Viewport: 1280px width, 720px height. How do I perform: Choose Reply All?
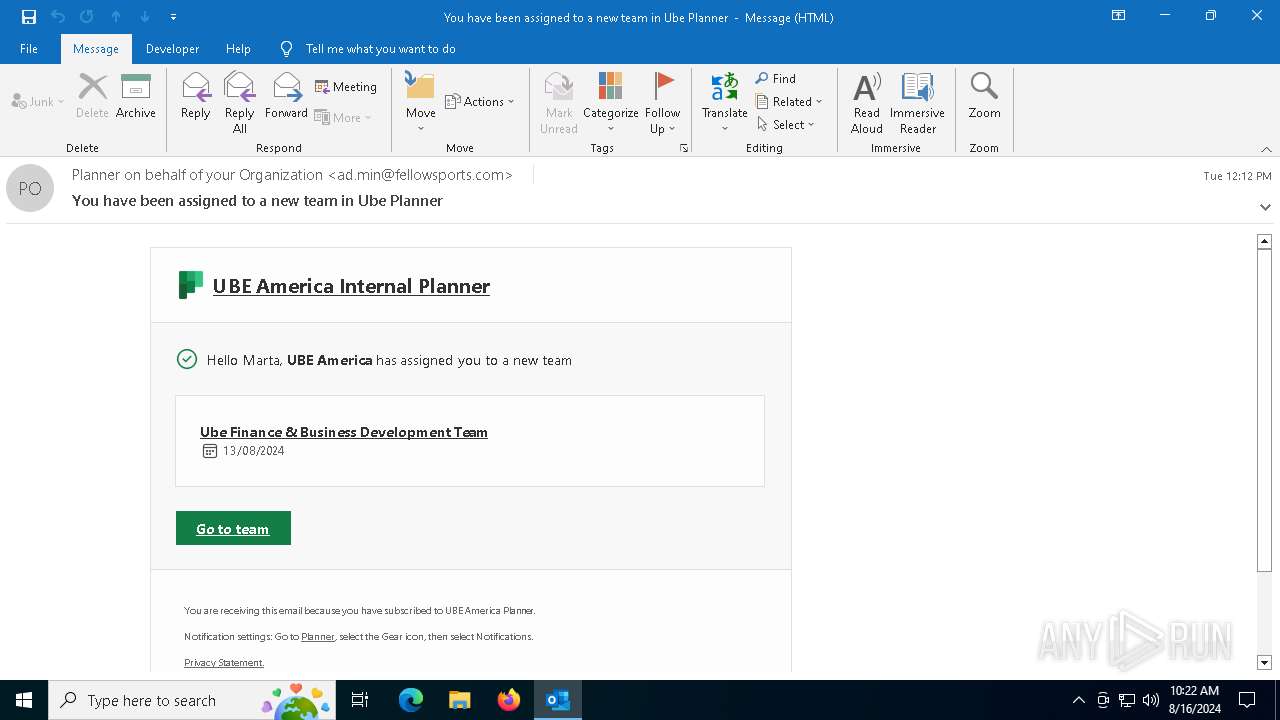[x=240, y=103]
